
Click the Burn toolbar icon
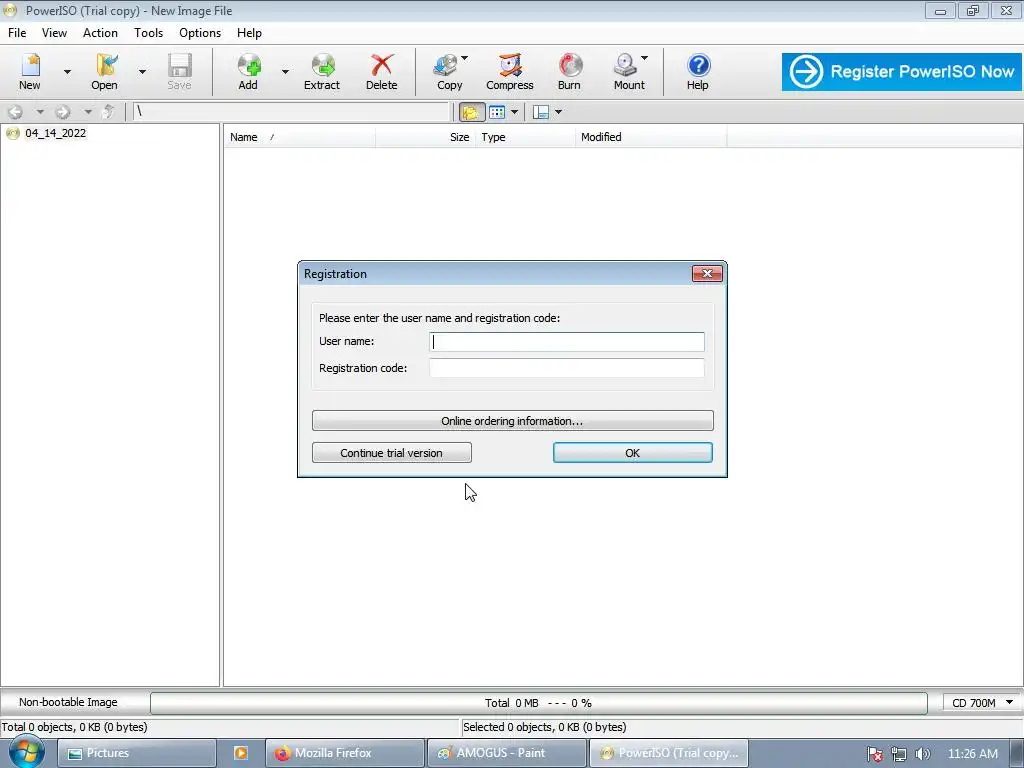tap(569, 72)
